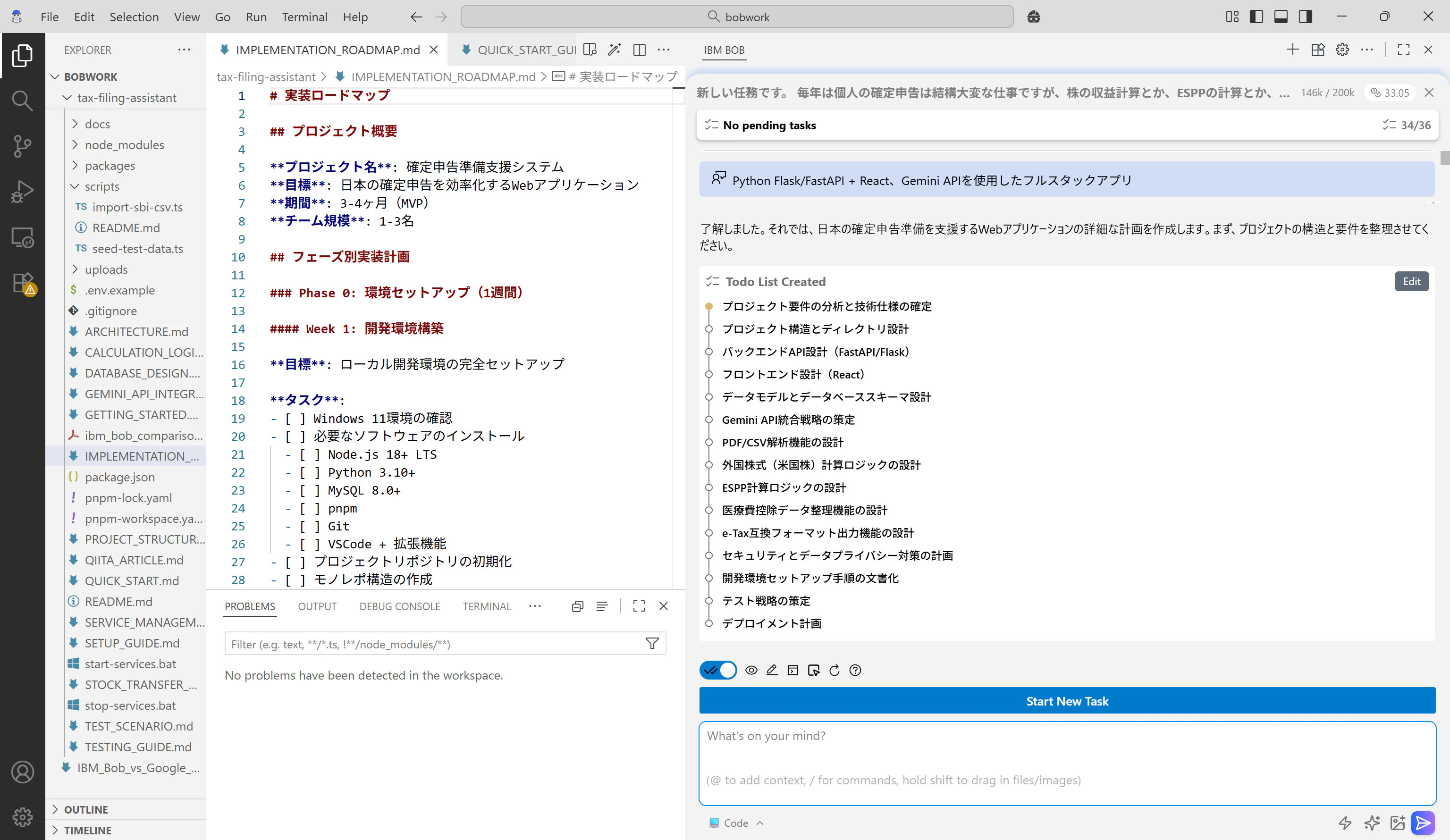Click the pencil edit icon above Start New Task
This screenshot has height=840, width=1450.
(x=772, y=670)
